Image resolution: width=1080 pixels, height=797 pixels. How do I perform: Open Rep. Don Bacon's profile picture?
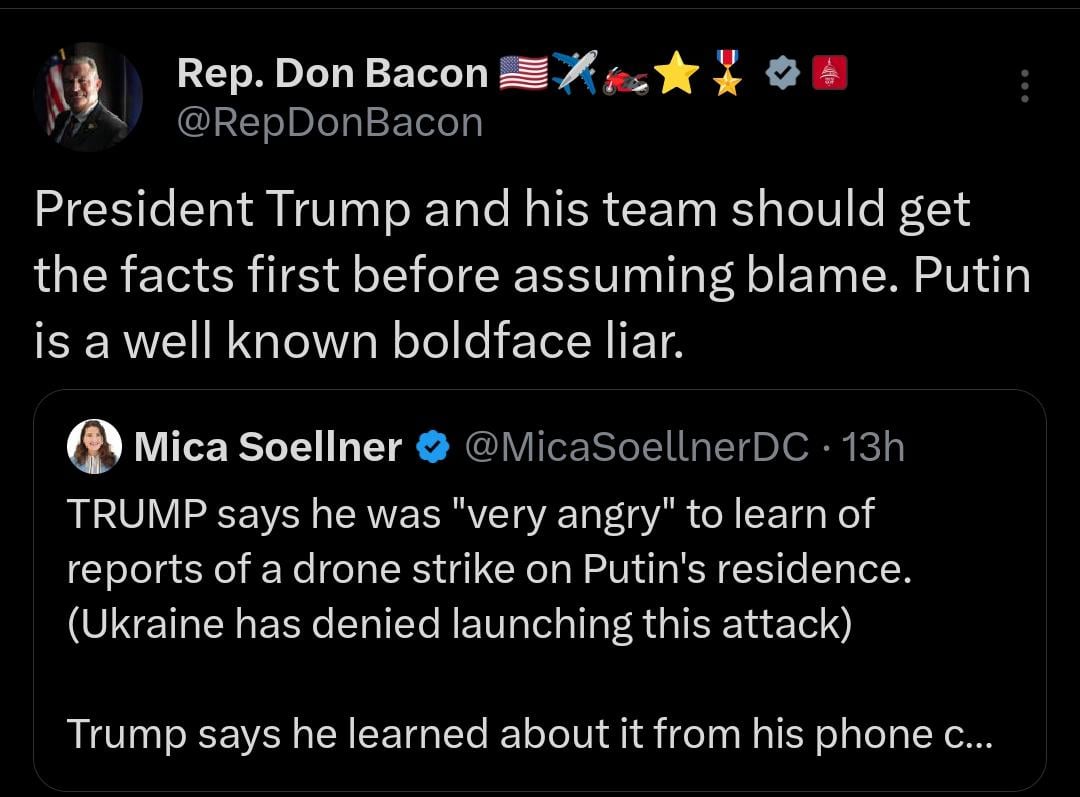pos(87,97)
